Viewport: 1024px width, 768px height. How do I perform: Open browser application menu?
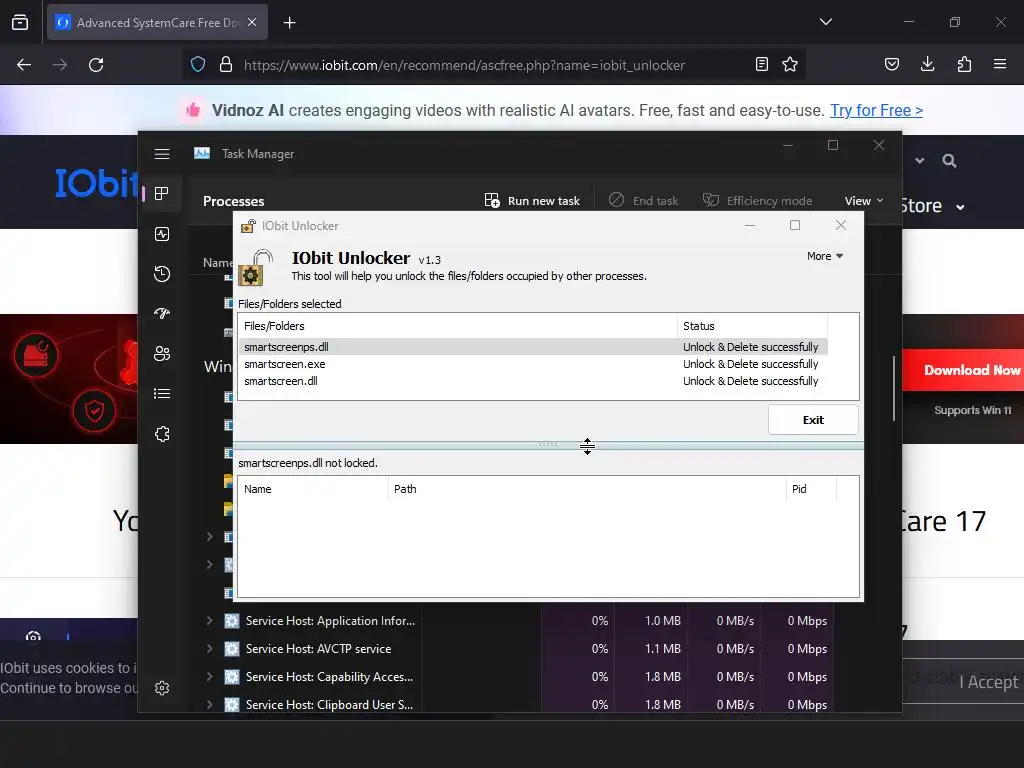pos(1000,64)
